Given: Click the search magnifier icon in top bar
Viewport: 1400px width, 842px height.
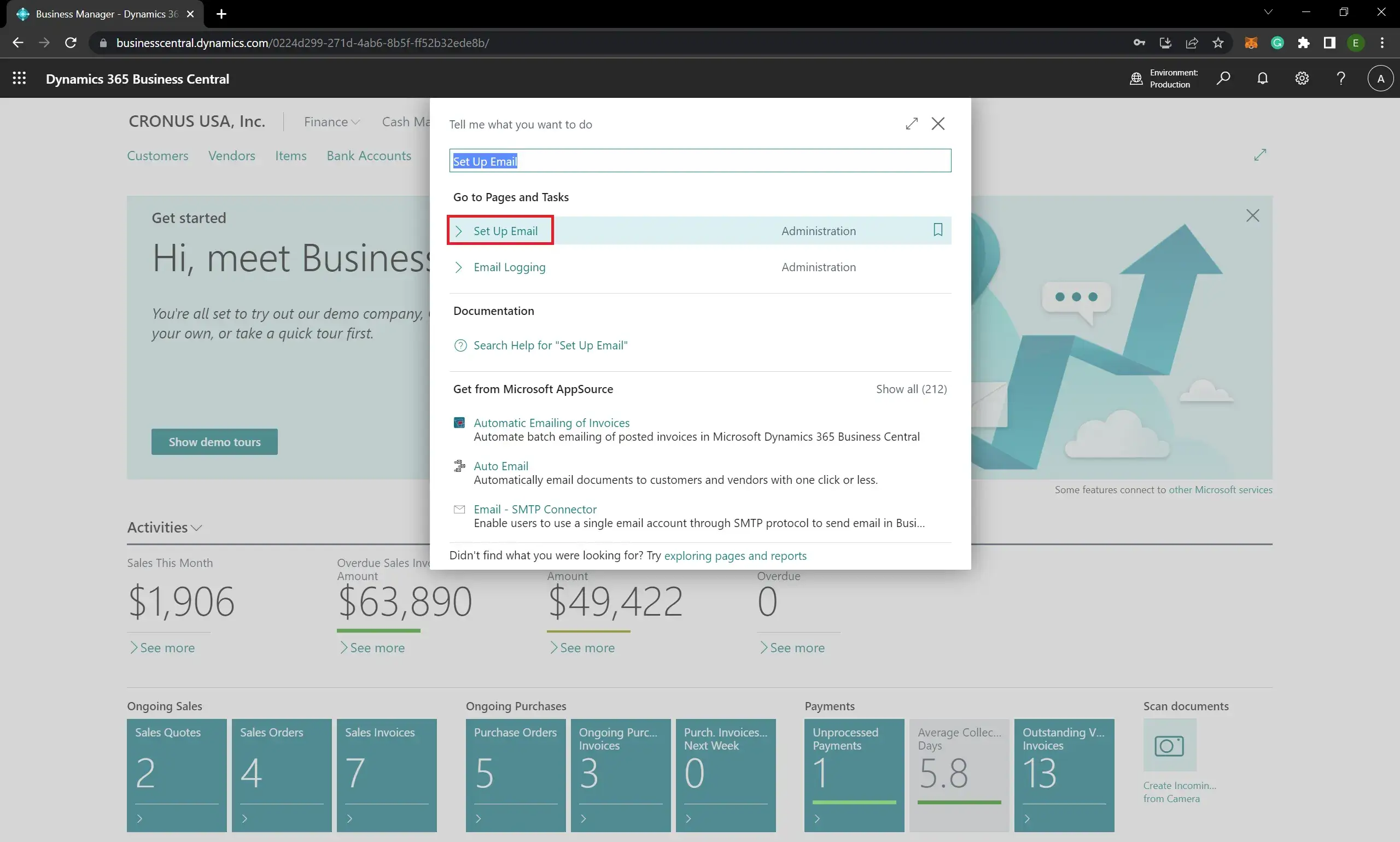Looking at the screenshot, I should click(1223, 78).
